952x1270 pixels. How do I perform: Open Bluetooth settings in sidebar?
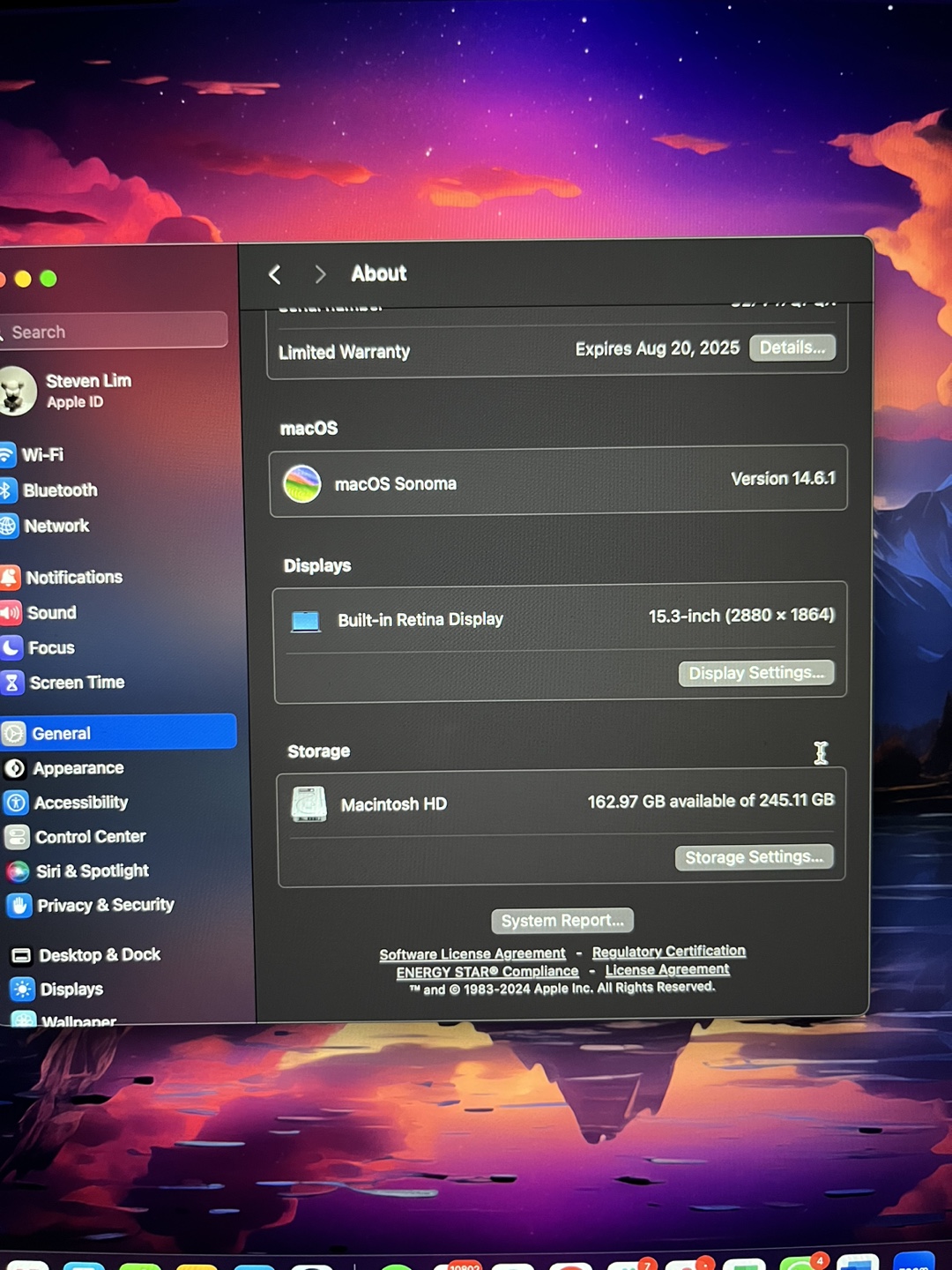pyautogui.click(x=48, y=490)
